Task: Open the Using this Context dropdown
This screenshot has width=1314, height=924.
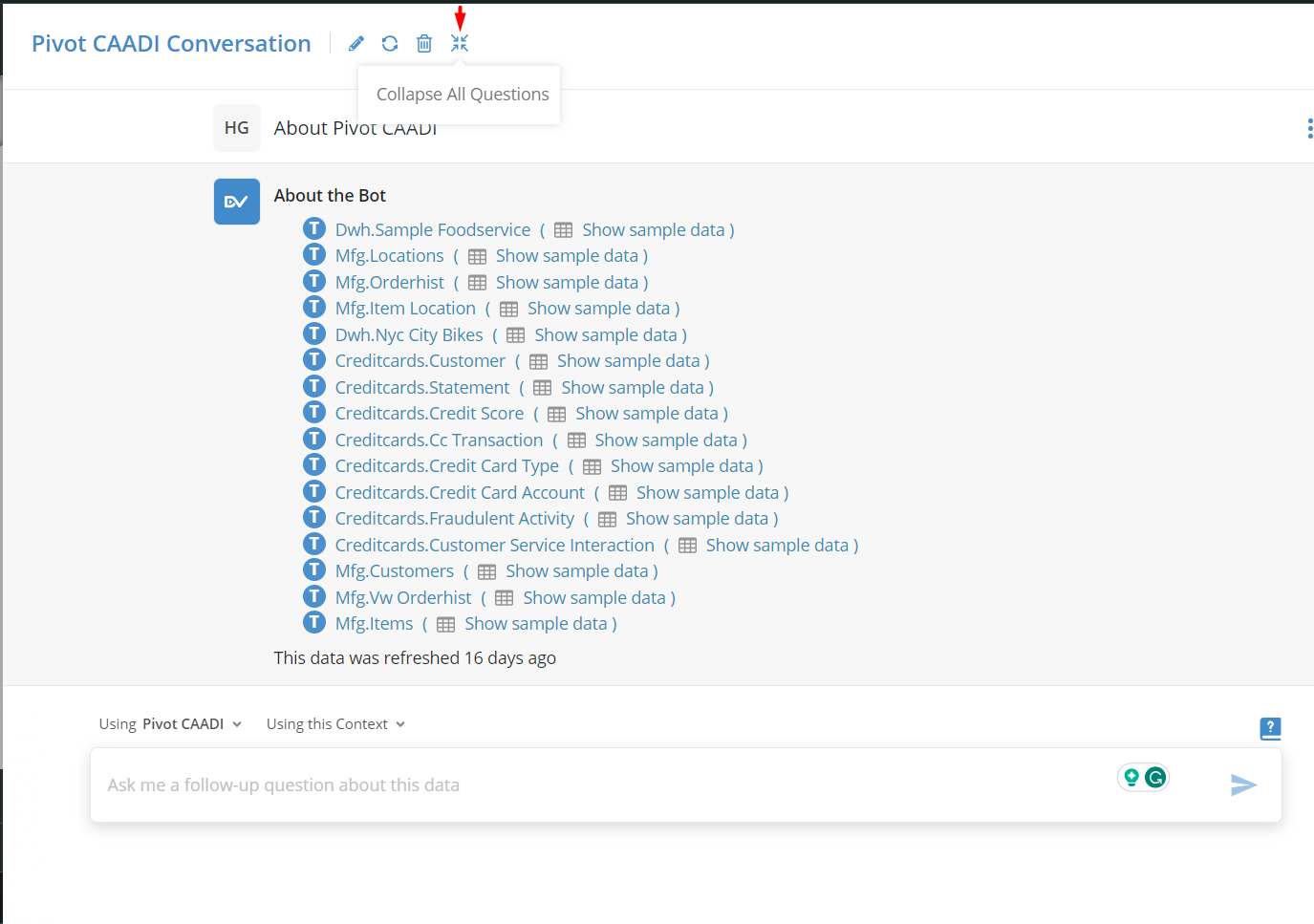Action: coord(335,724)
